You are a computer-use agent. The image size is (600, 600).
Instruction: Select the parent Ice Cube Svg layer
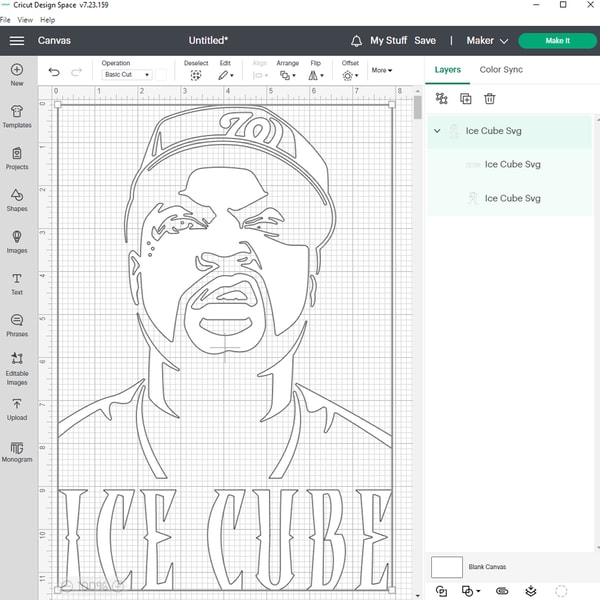click(509, 131)
